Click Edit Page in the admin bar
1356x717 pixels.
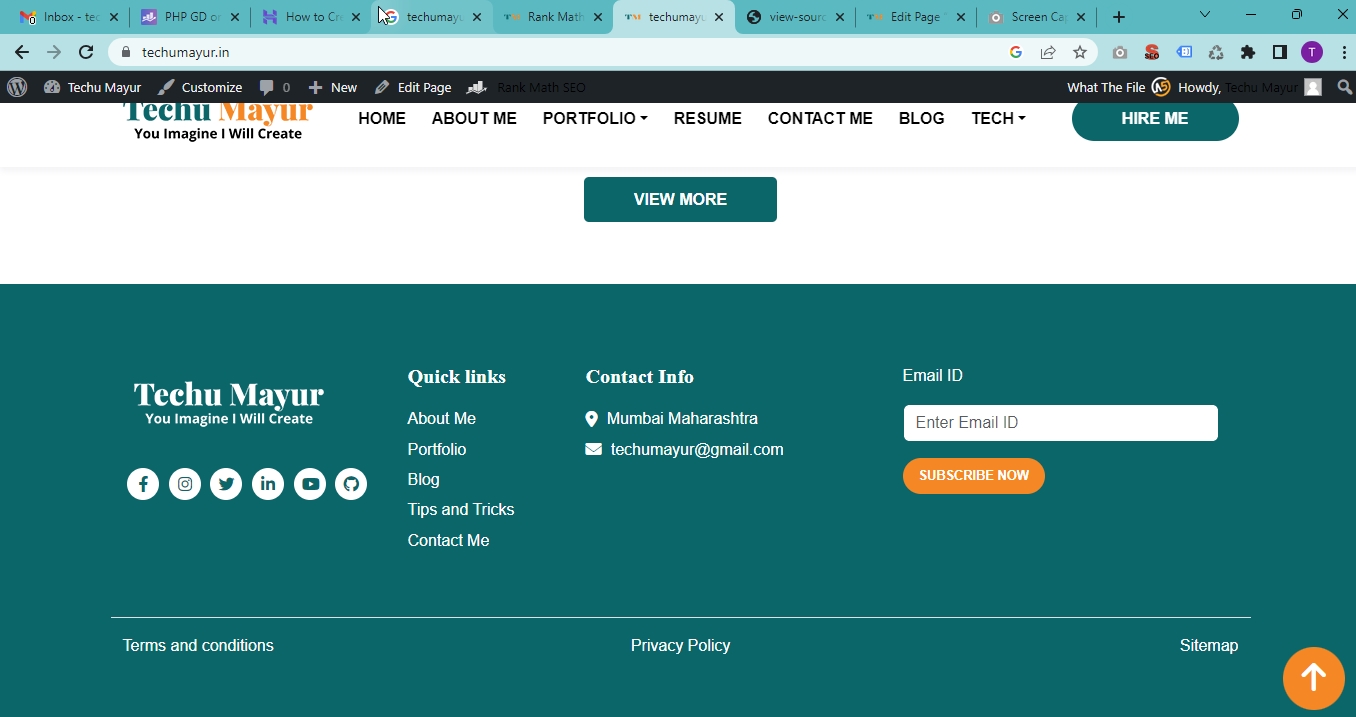[413, 87]
